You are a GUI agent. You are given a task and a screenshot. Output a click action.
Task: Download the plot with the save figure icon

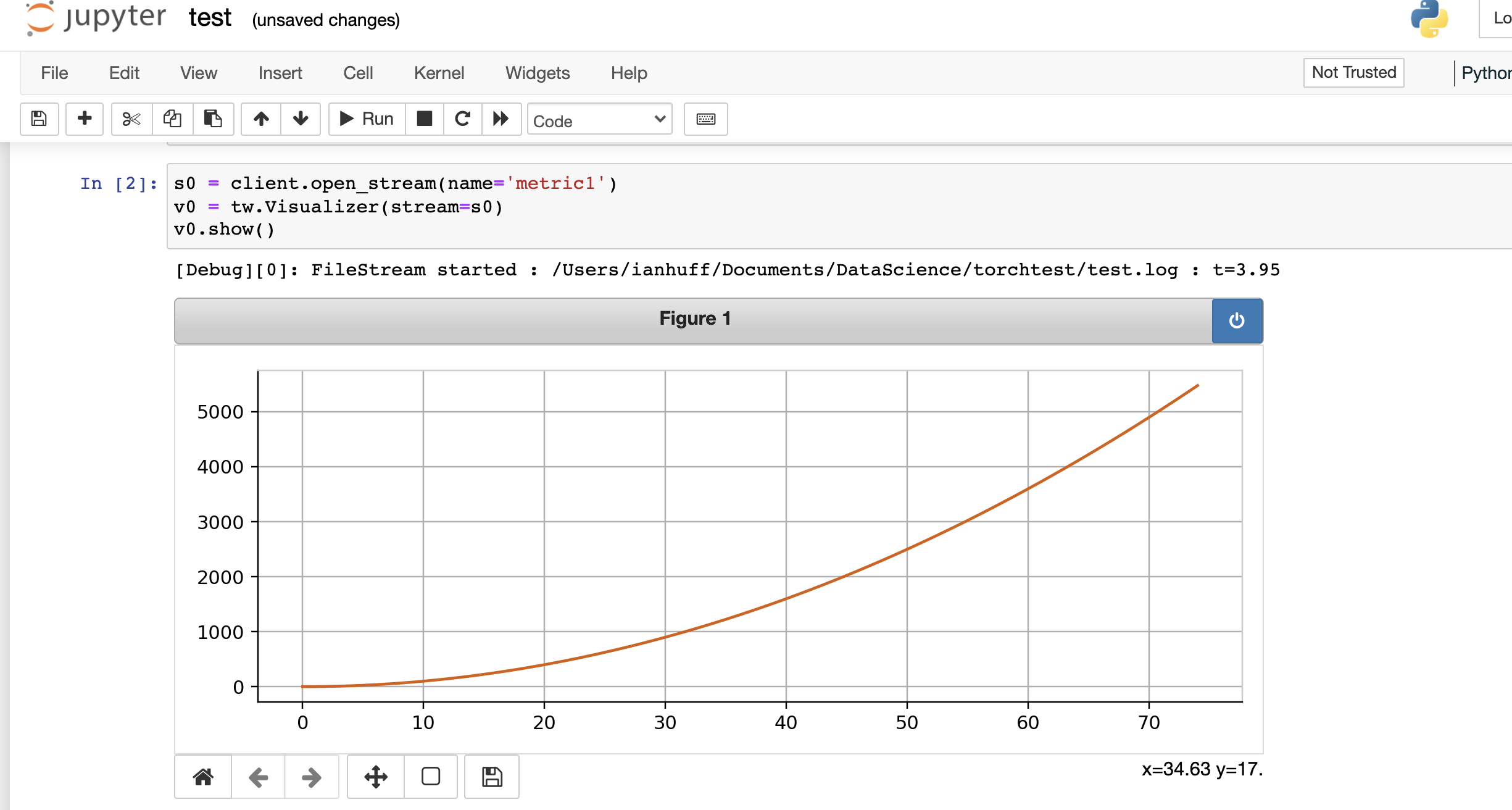click(491, 777)
